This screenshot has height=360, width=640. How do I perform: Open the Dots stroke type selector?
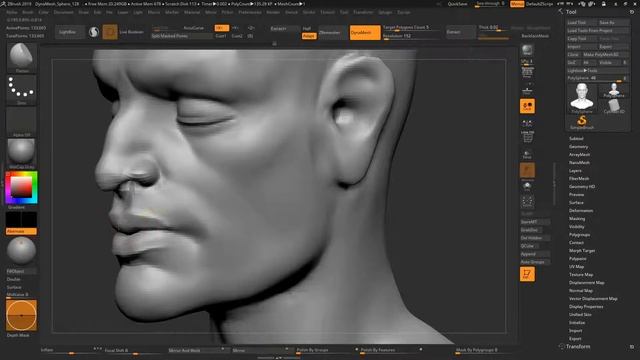tap(22, 90)
